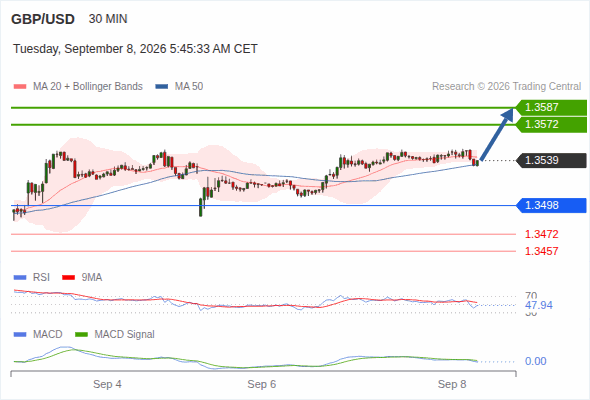Click the blue upward trend arrow
The width and height of the screenshot is (590, 400).
[496, 134]
